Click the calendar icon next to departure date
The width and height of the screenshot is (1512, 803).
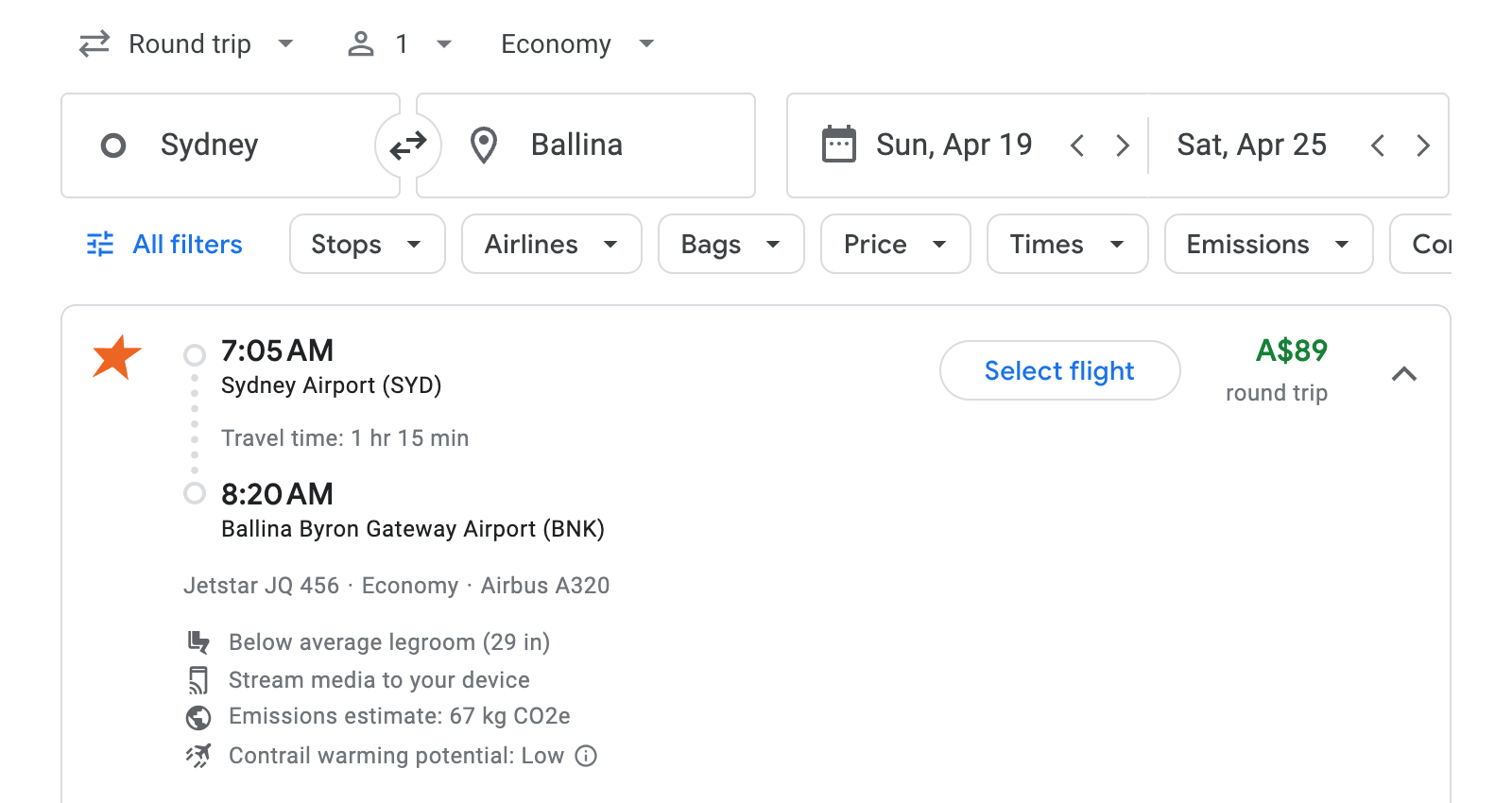tap(837, 144)
